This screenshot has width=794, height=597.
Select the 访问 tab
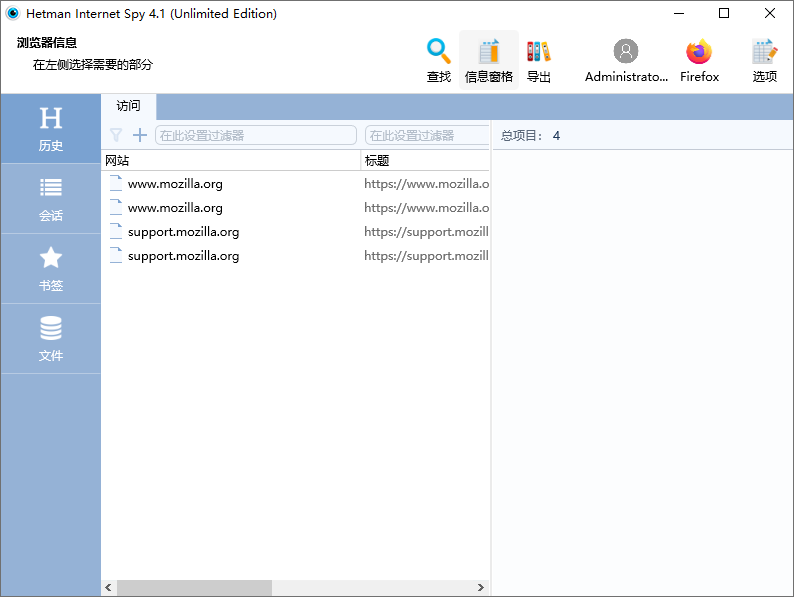(128, 106)
